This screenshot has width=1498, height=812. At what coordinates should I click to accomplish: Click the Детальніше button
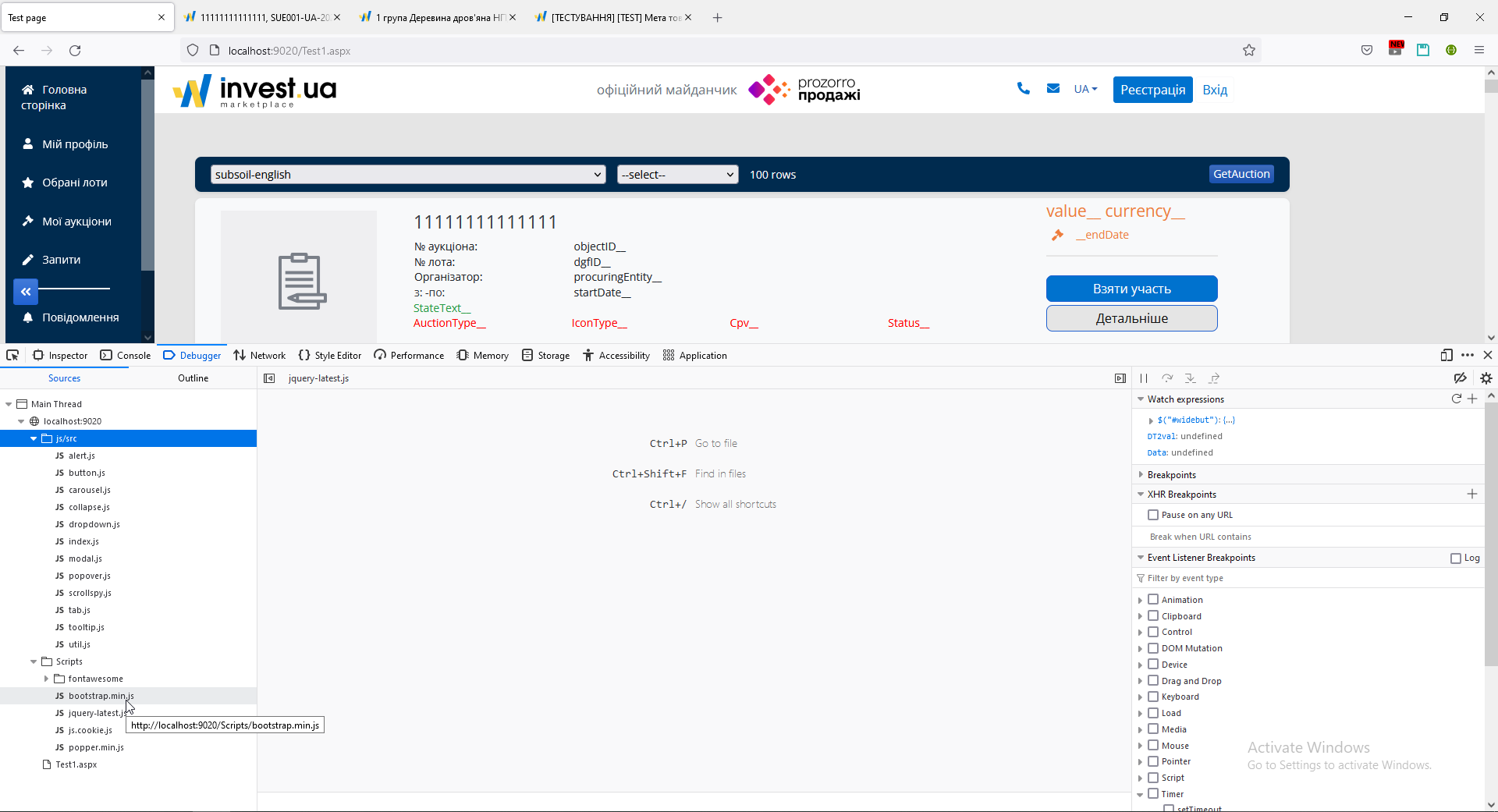click(x=1132, y=318)
